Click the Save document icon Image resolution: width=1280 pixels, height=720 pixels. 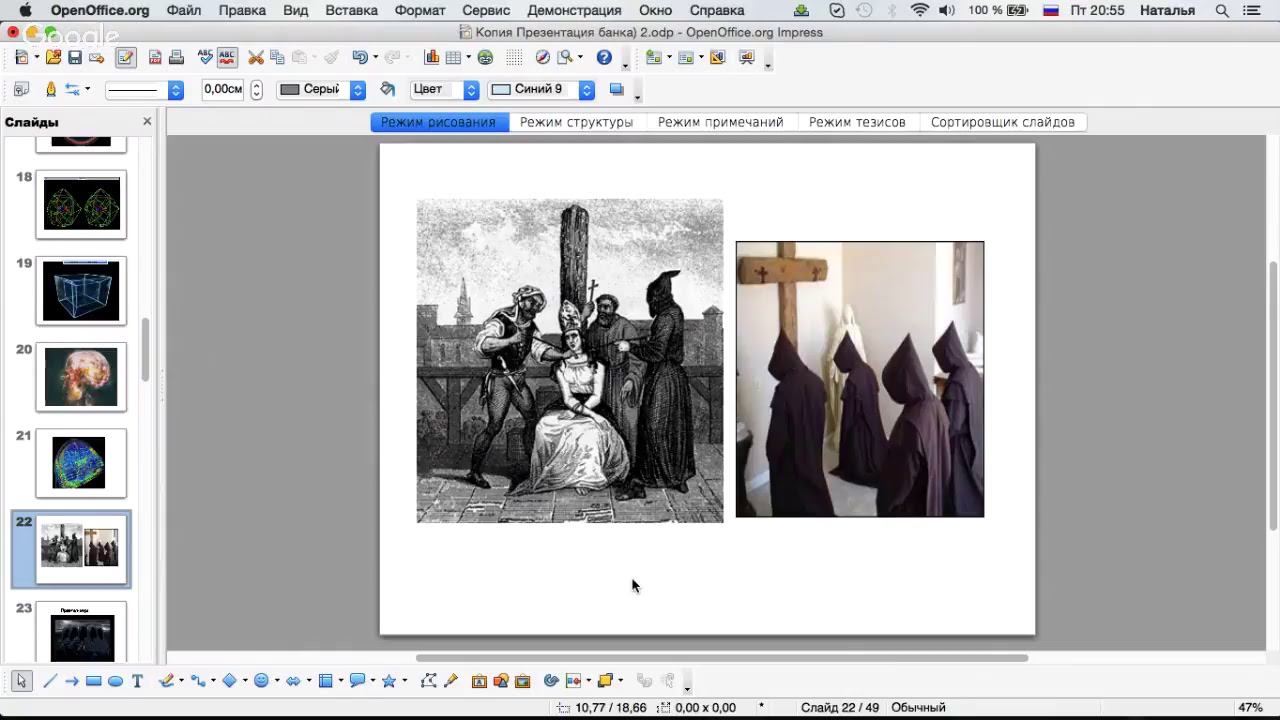(x=75, y=58)
